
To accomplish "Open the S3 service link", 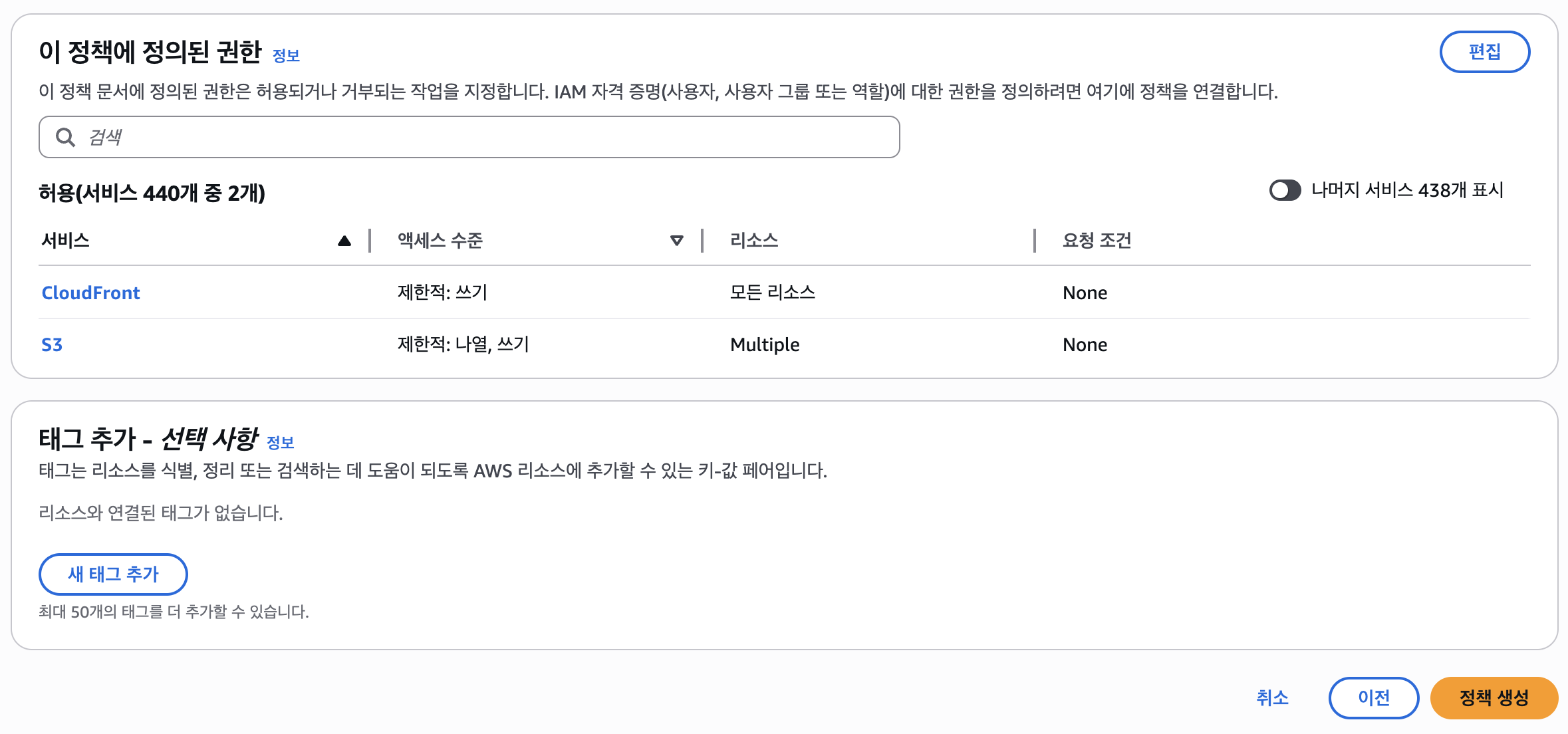I will pyautogui.click(x=52, y=344).
